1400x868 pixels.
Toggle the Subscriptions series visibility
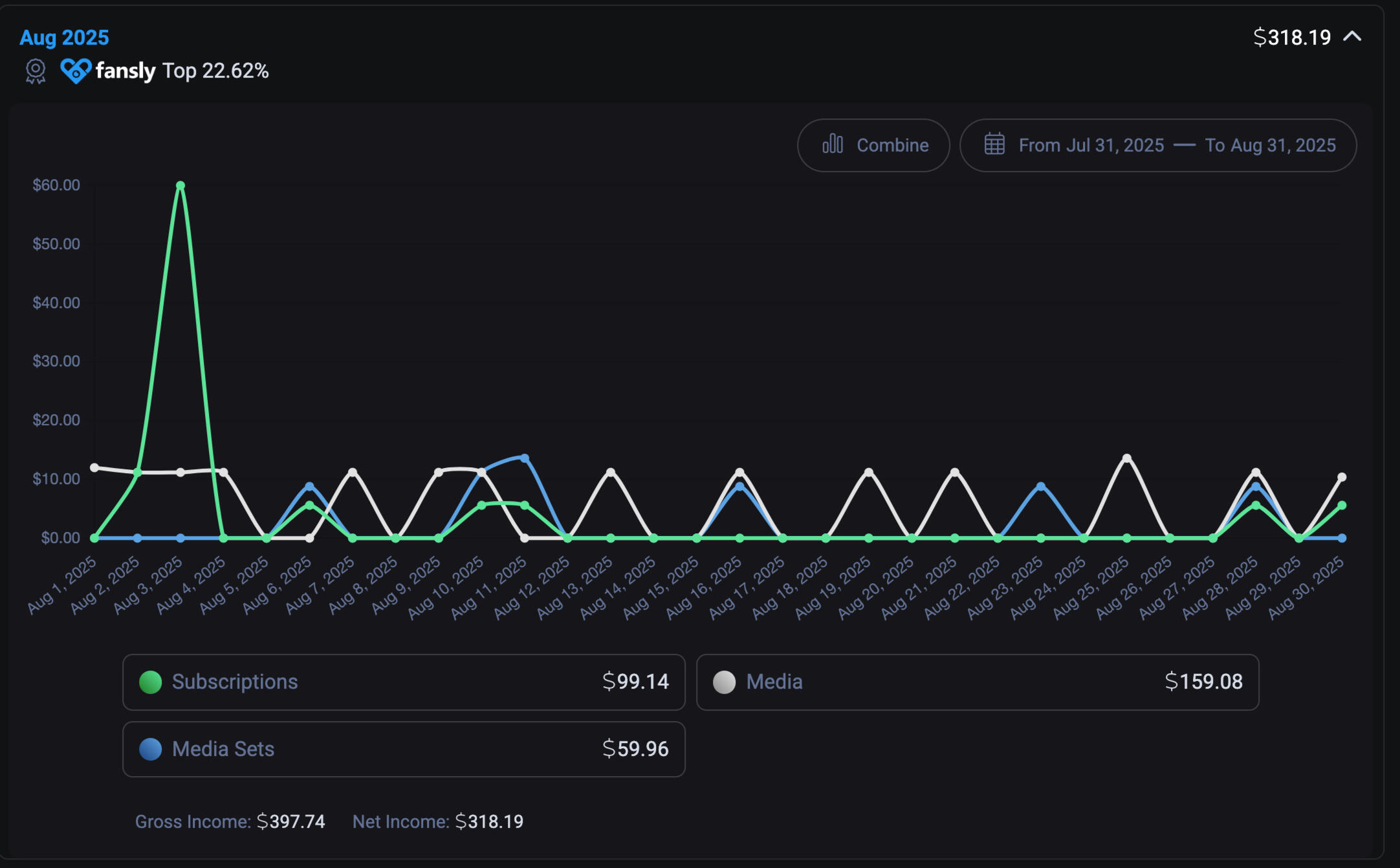(x=403, y=682)
